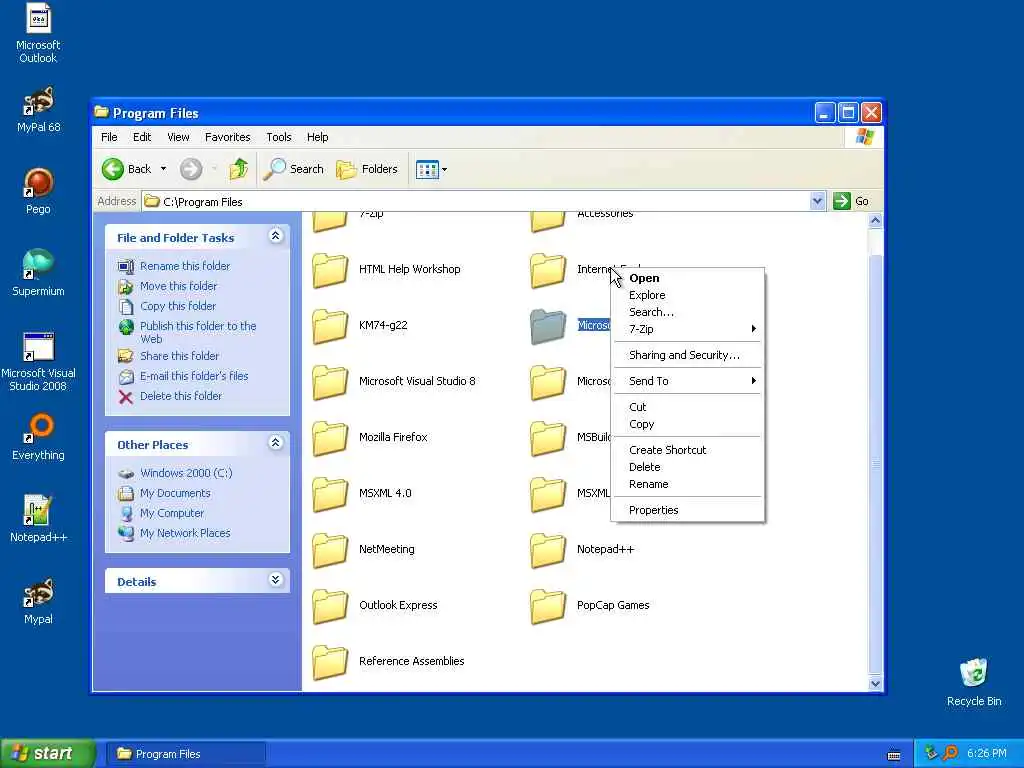This screenshot has height=768, width=1024.
Task: Choose Create Shortcut in context menu
Action: pos(688,450)
